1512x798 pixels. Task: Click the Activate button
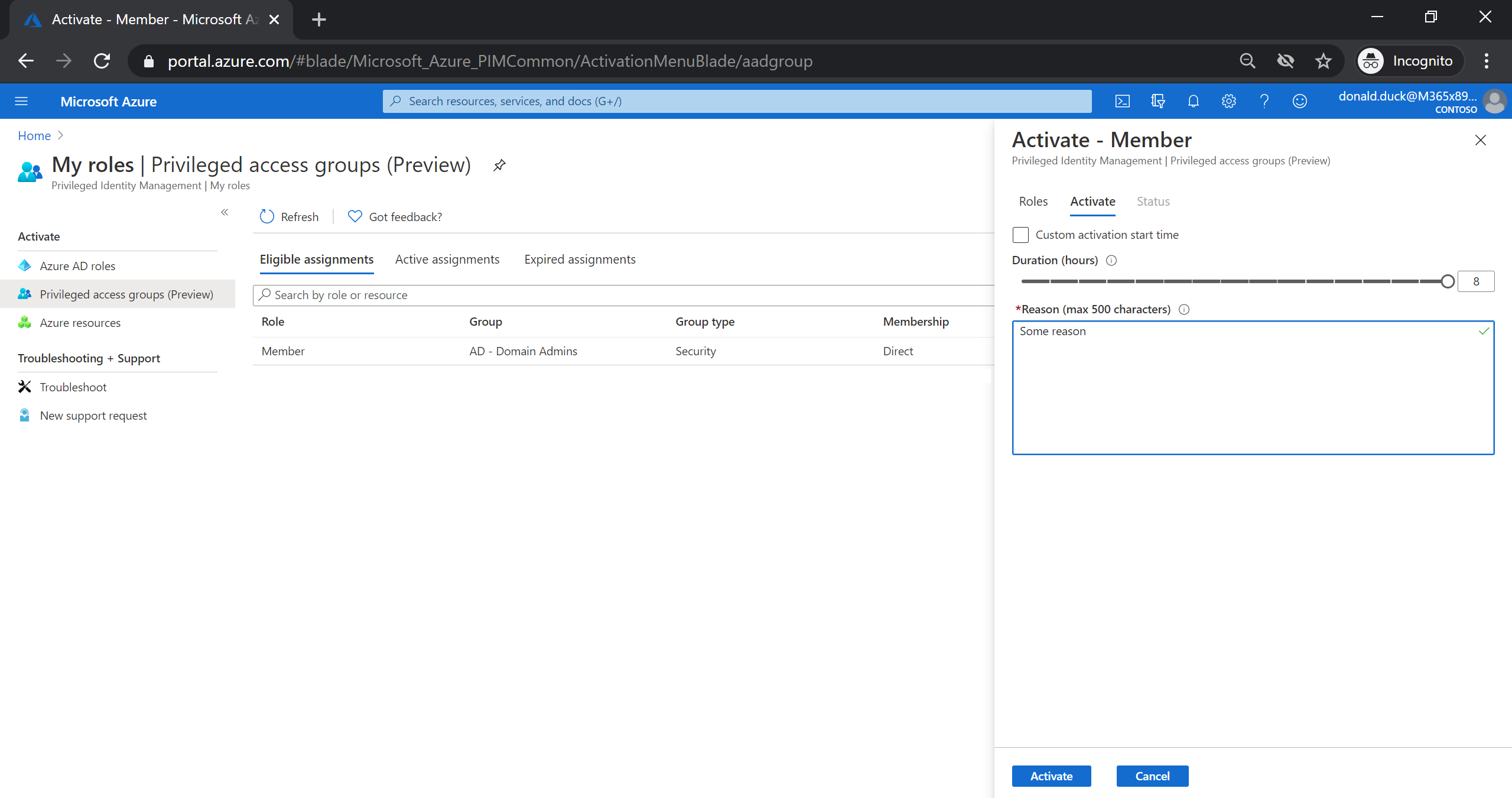(1051, 776)
